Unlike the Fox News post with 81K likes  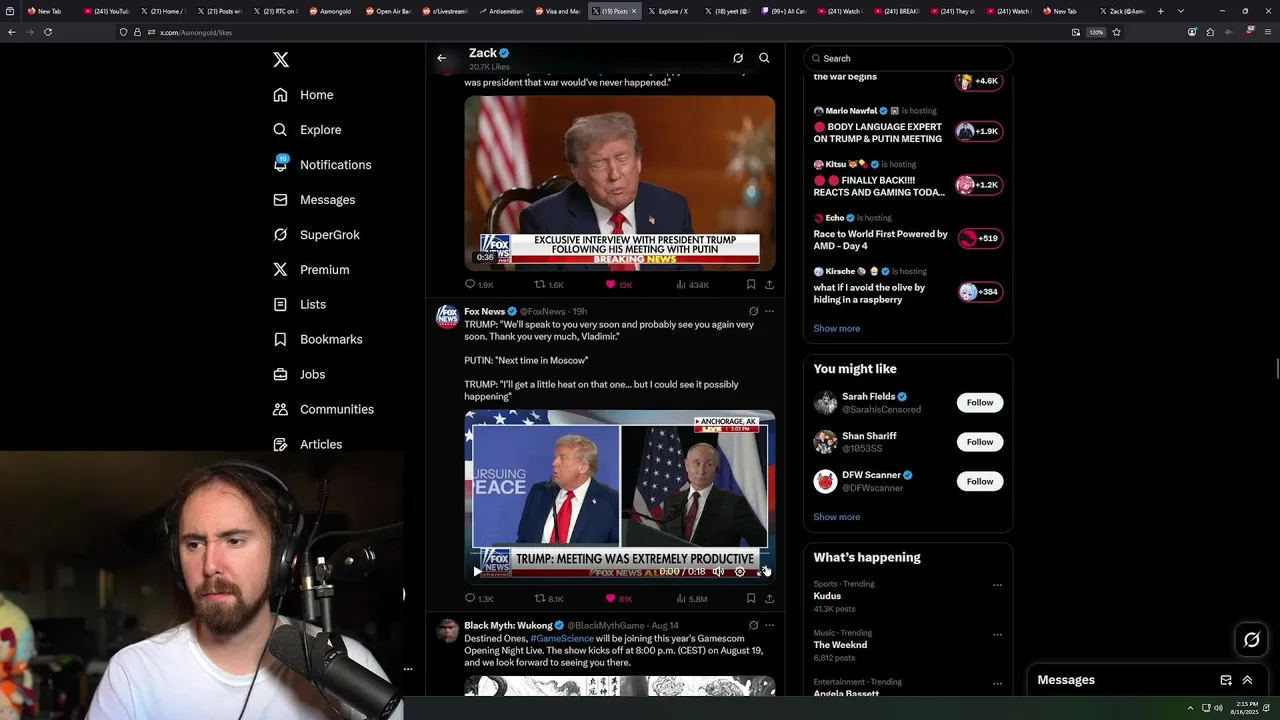pos(618,599)
